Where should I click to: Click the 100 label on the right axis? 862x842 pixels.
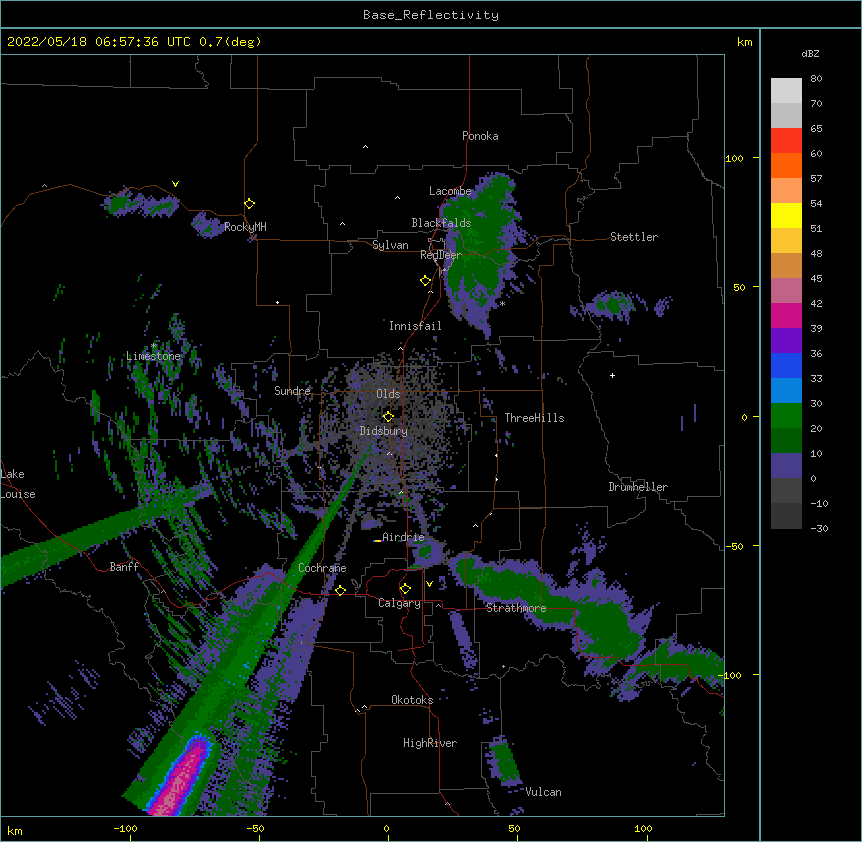tap(734, 158)
